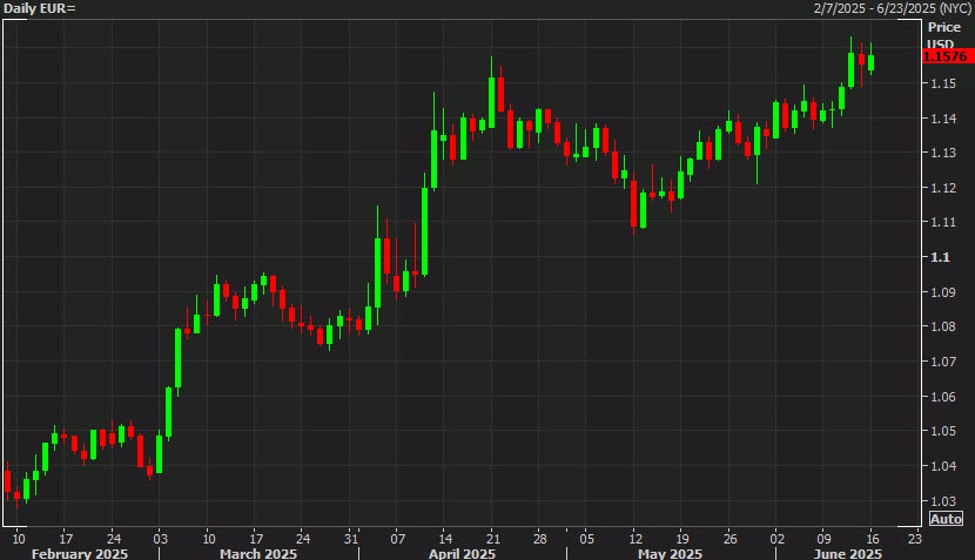Viewport: 975px width, 560px height.
Task: Select the 1.15 price axis label
Action: pos(943,83)
